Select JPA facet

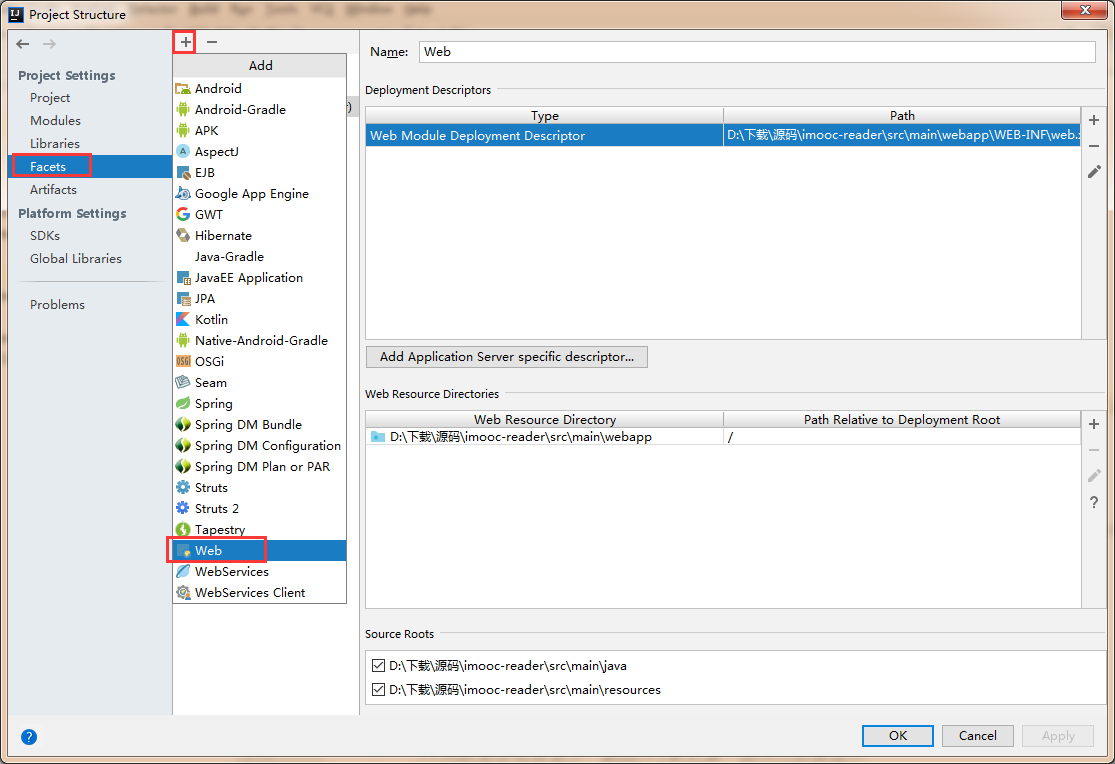click(x=260, y=298)
